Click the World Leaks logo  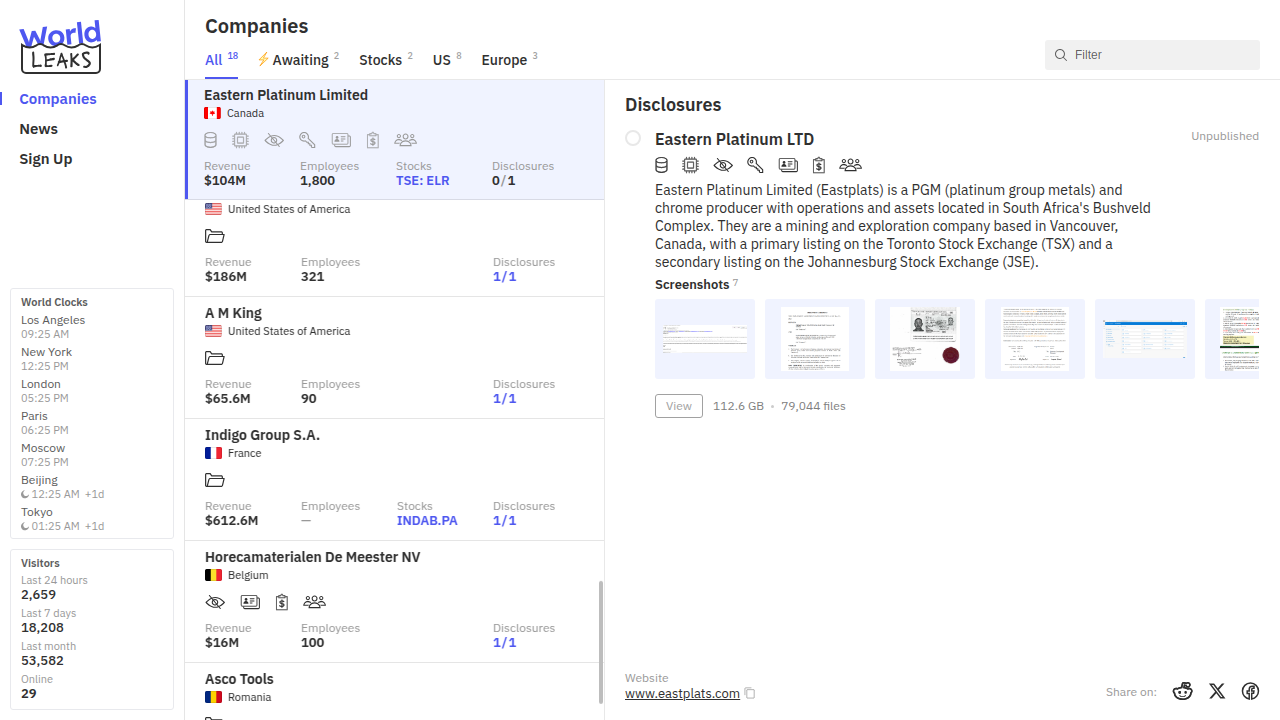[60, 47]
